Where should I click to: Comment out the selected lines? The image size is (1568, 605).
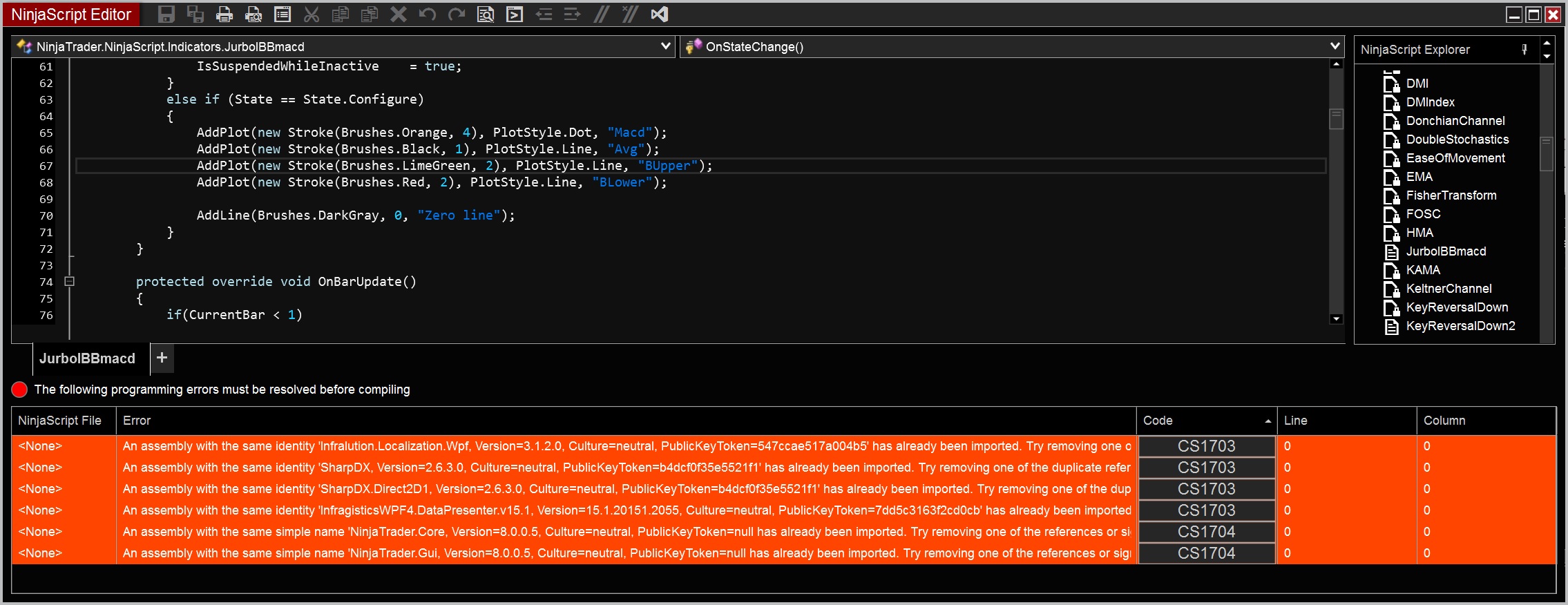tap(602, 14)
